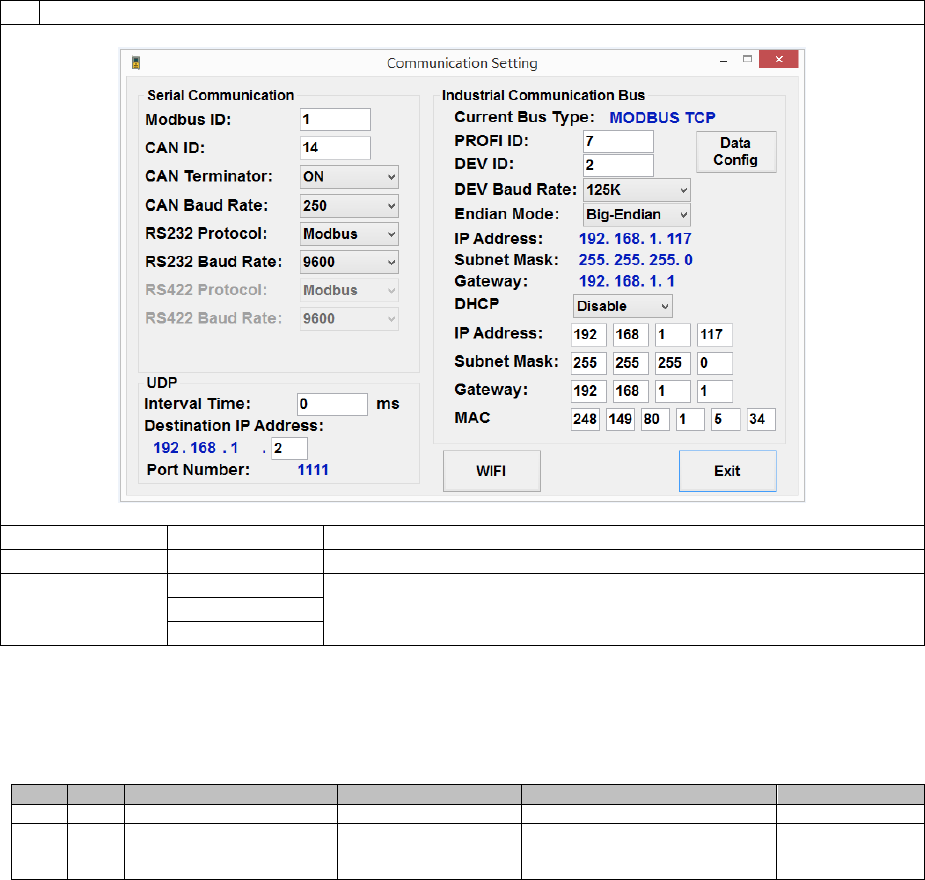The height and width of the screenshot is (880, 925).
Task: Open the CAN Terminator dropdown
Action: (x=349, y=177)
